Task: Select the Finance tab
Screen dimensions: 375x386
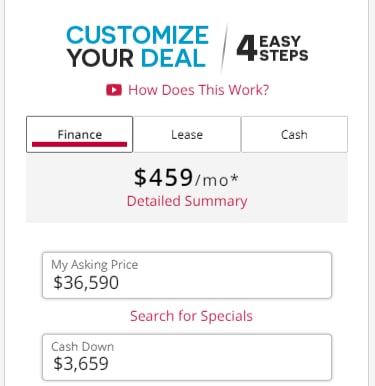Action: (x=80, y=134)
